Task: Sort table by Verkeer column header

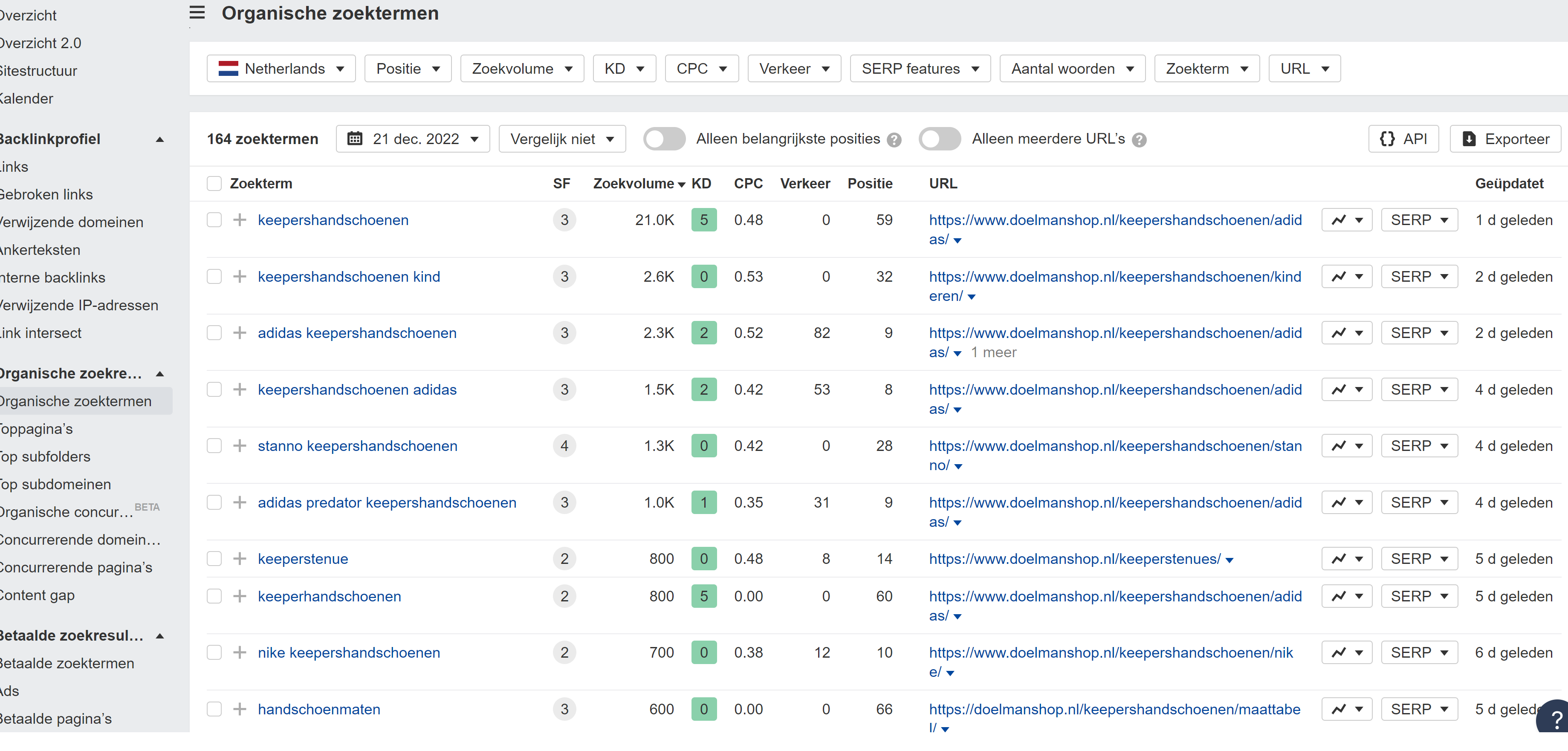Action: click(805, 183)
